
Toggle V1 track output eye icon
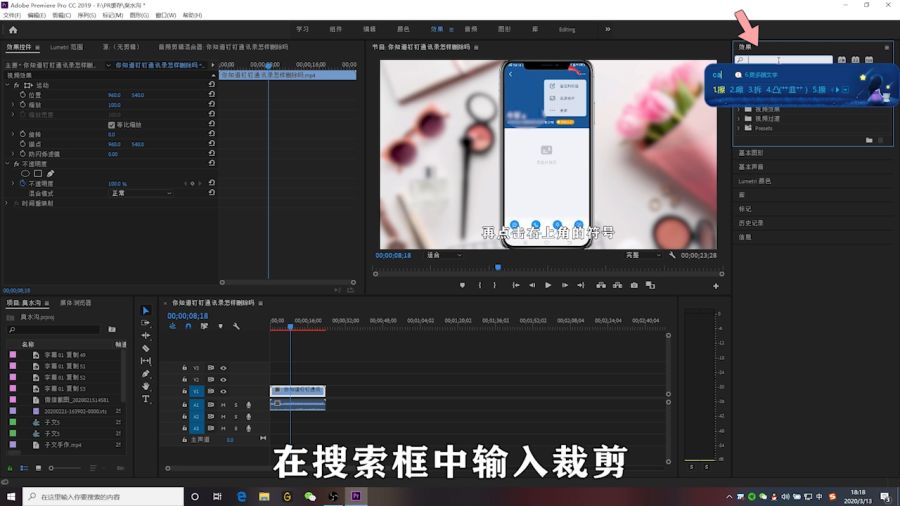(x=223, y=392)
